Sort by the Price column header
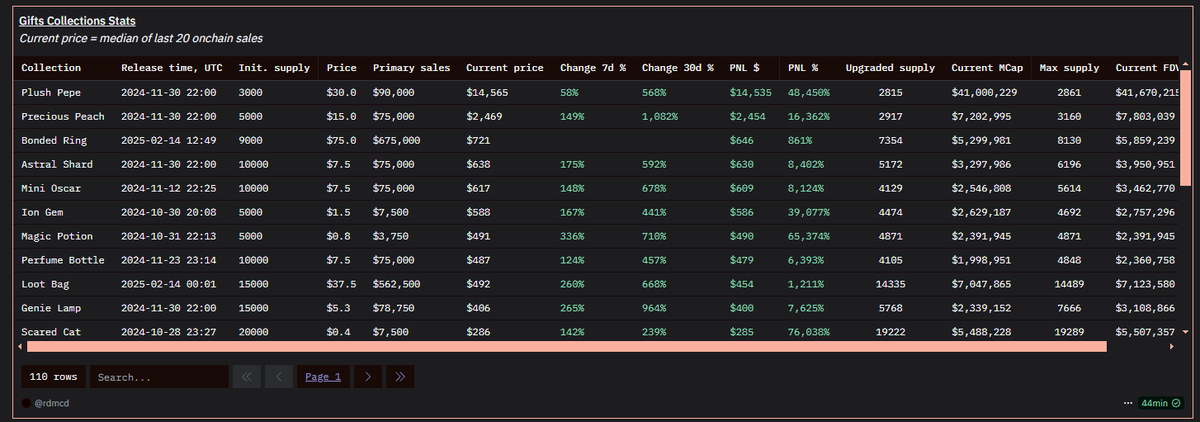The image size is (1200, 422). [x=341, y=68]
